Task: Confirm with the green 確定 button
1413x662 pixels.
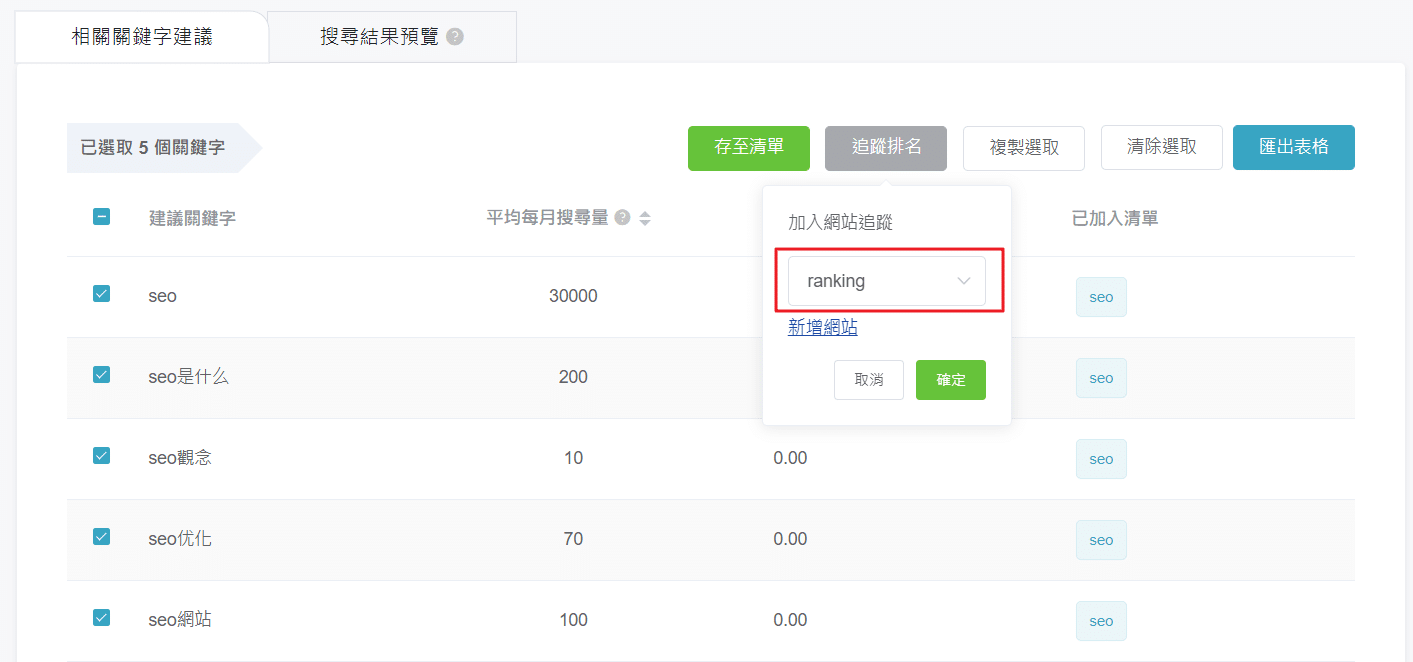Action: 950,380
